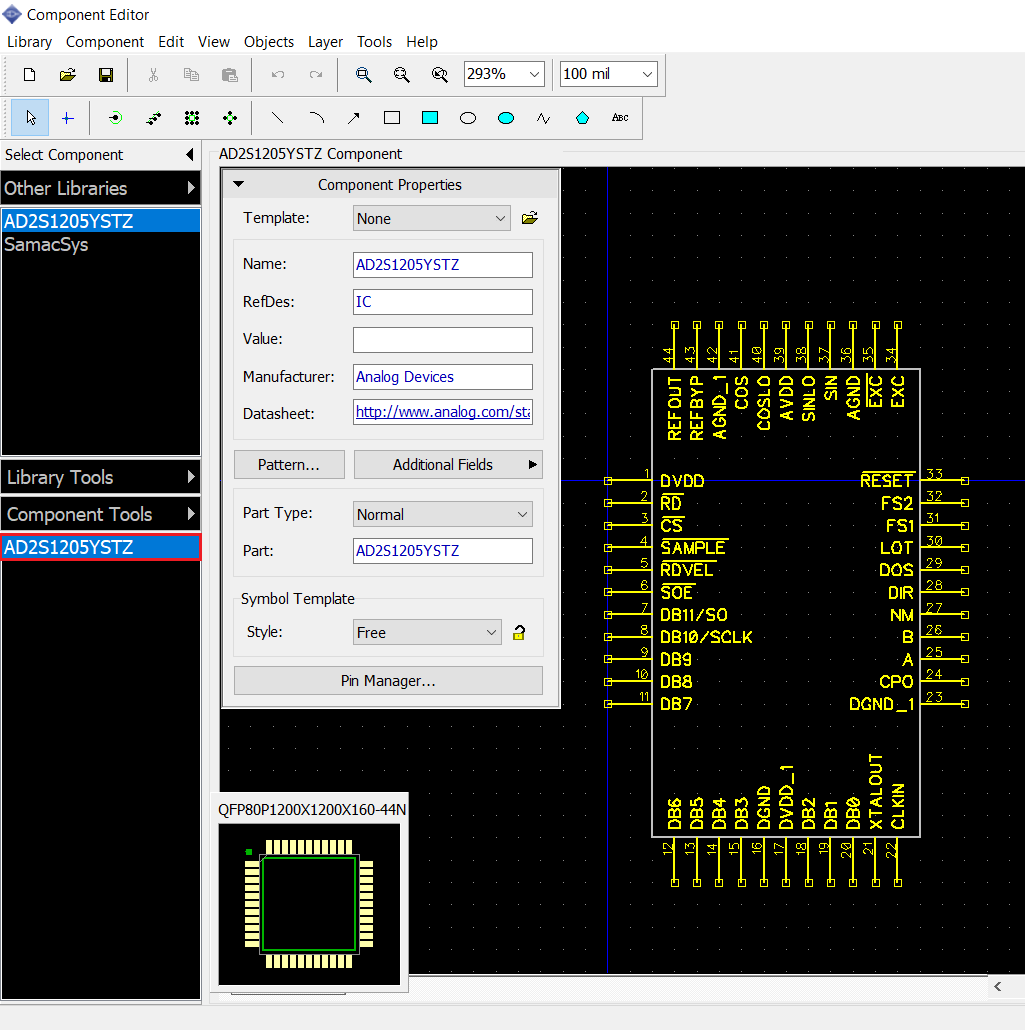Select the Arrow drawing tool

(x=353, y=118)
